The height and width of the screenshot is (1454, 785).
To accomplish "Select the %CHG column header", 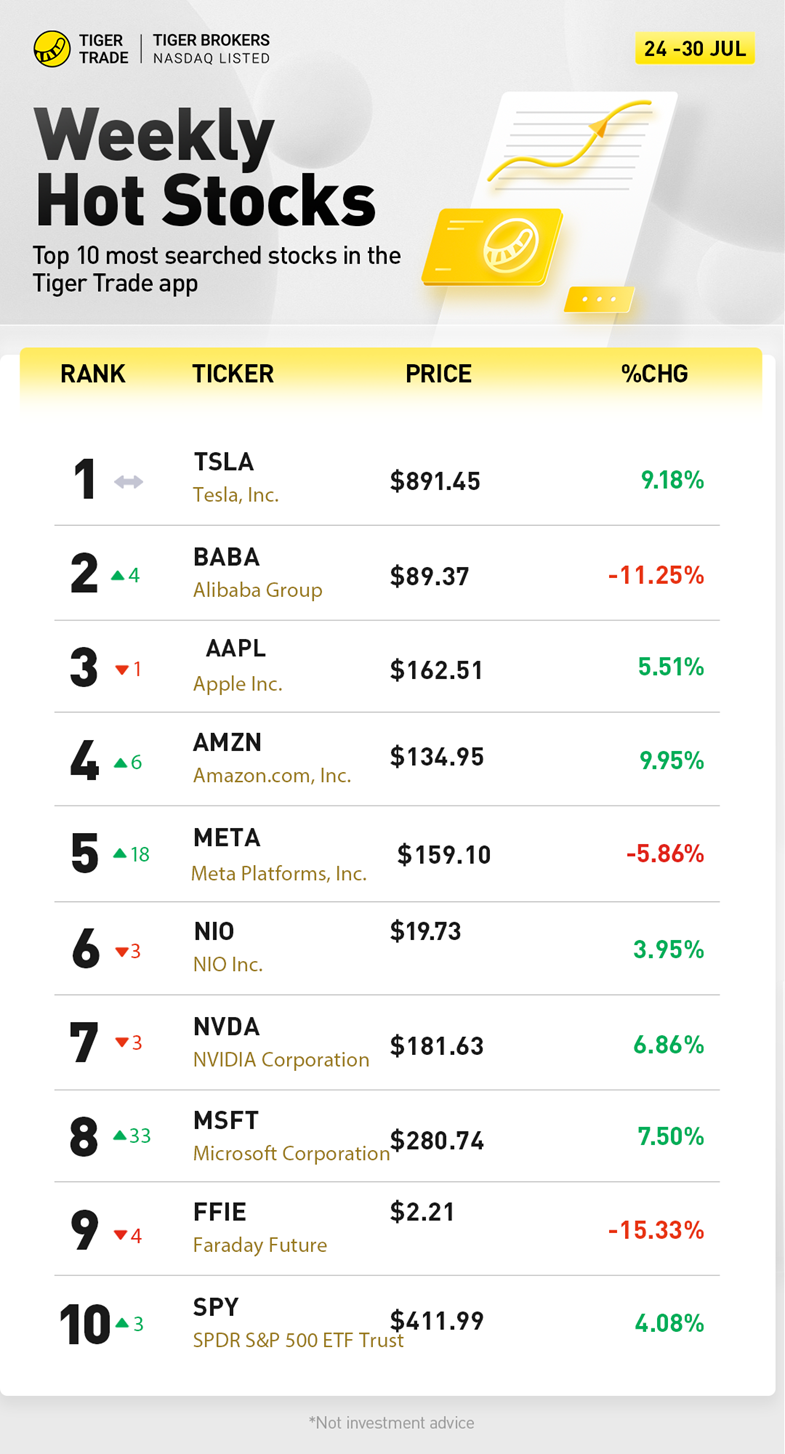I will 654,374.
